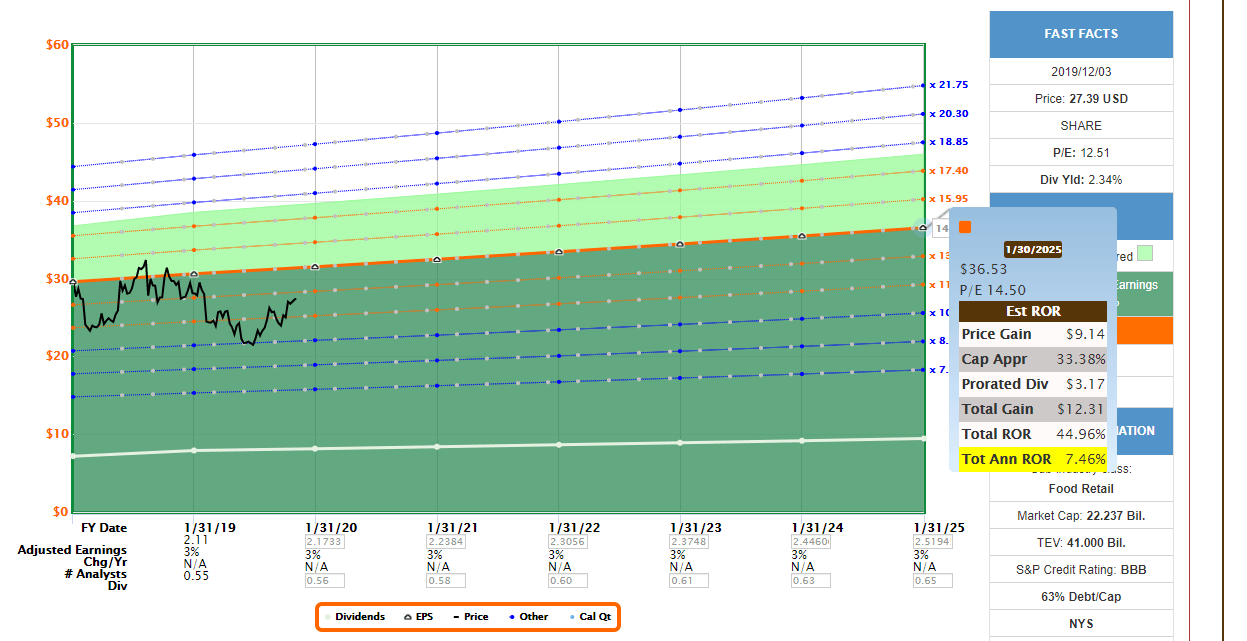The height and width of the screenshot is (641, 1247).
Task: Click the date 2019/12/03 in Fast Facts
Action: 1081,72
